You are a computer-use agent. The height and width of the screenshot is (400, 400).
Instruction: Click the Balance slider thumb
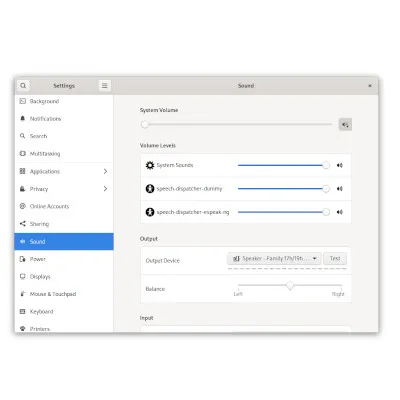[290, 286]
